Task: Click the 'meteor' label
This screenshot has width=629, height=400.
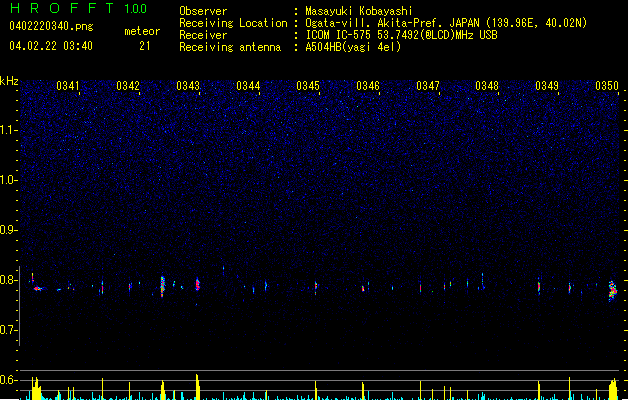Action: coord(142,31)
